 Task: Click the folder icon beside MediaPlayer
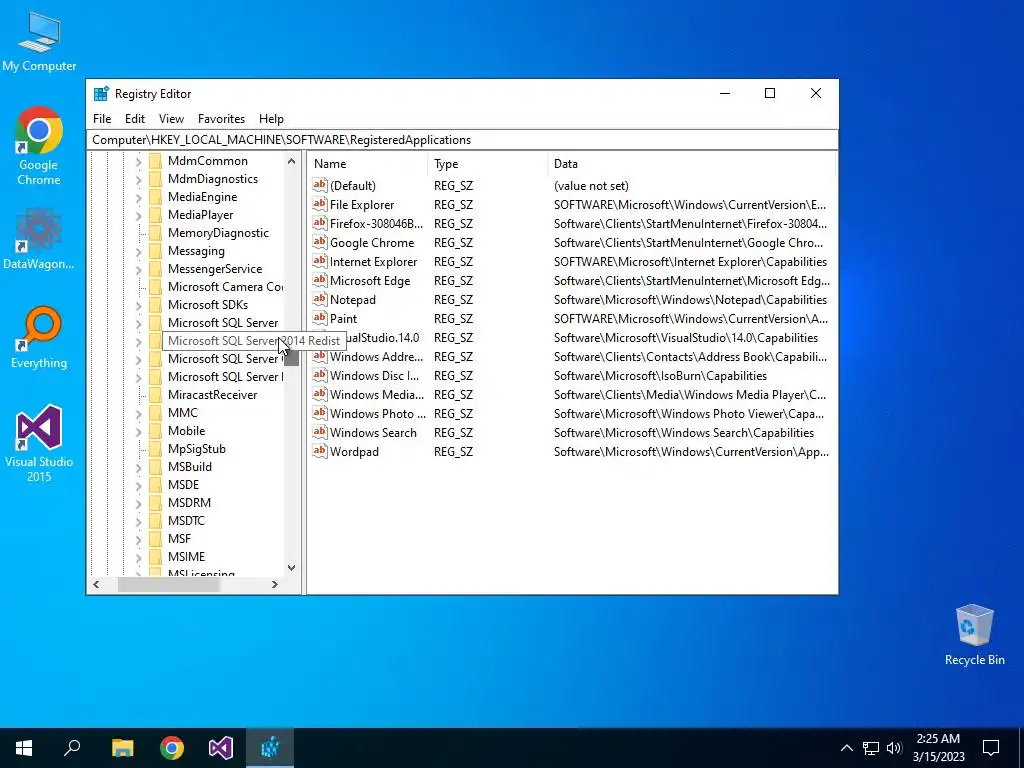pos(155,215)
